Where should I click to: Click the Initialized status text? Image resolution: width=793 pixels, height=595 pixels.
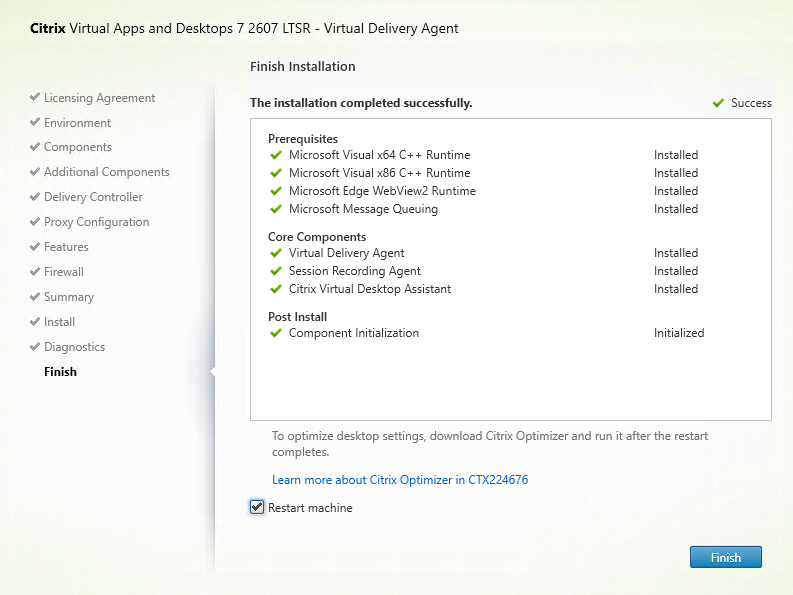click(x=679, y=333)
